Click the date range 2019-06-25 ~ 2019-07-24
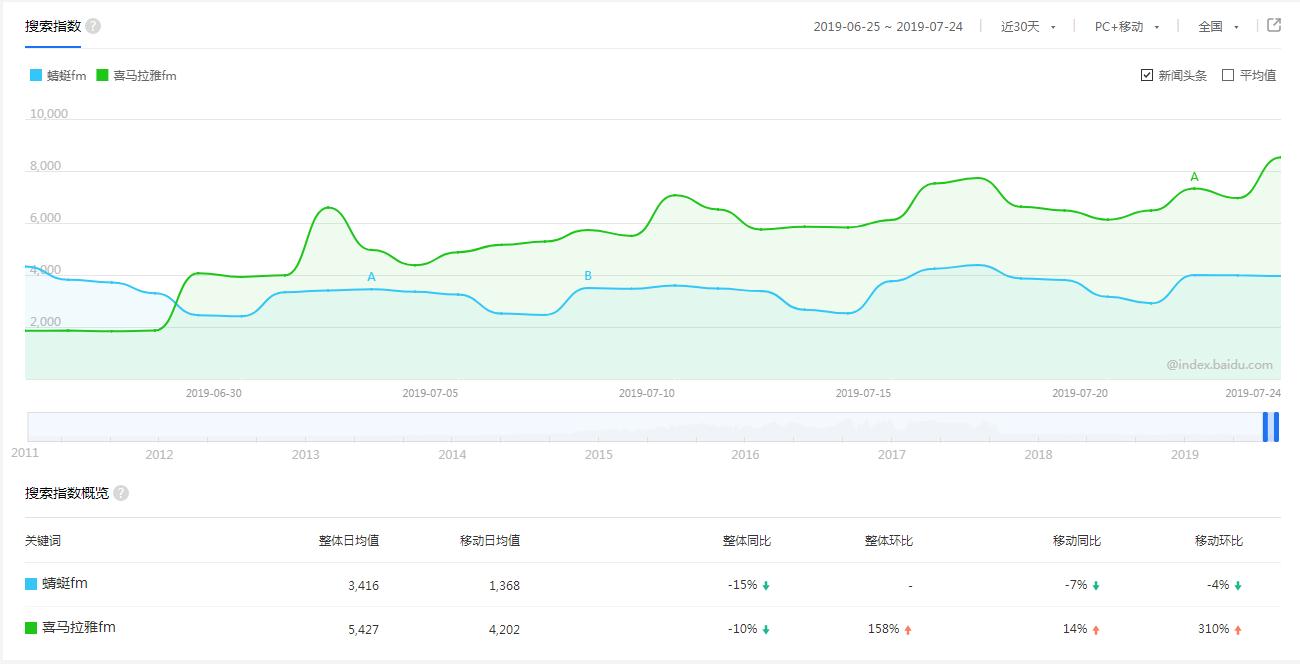The image size is (1300, 664). point(888,27)
